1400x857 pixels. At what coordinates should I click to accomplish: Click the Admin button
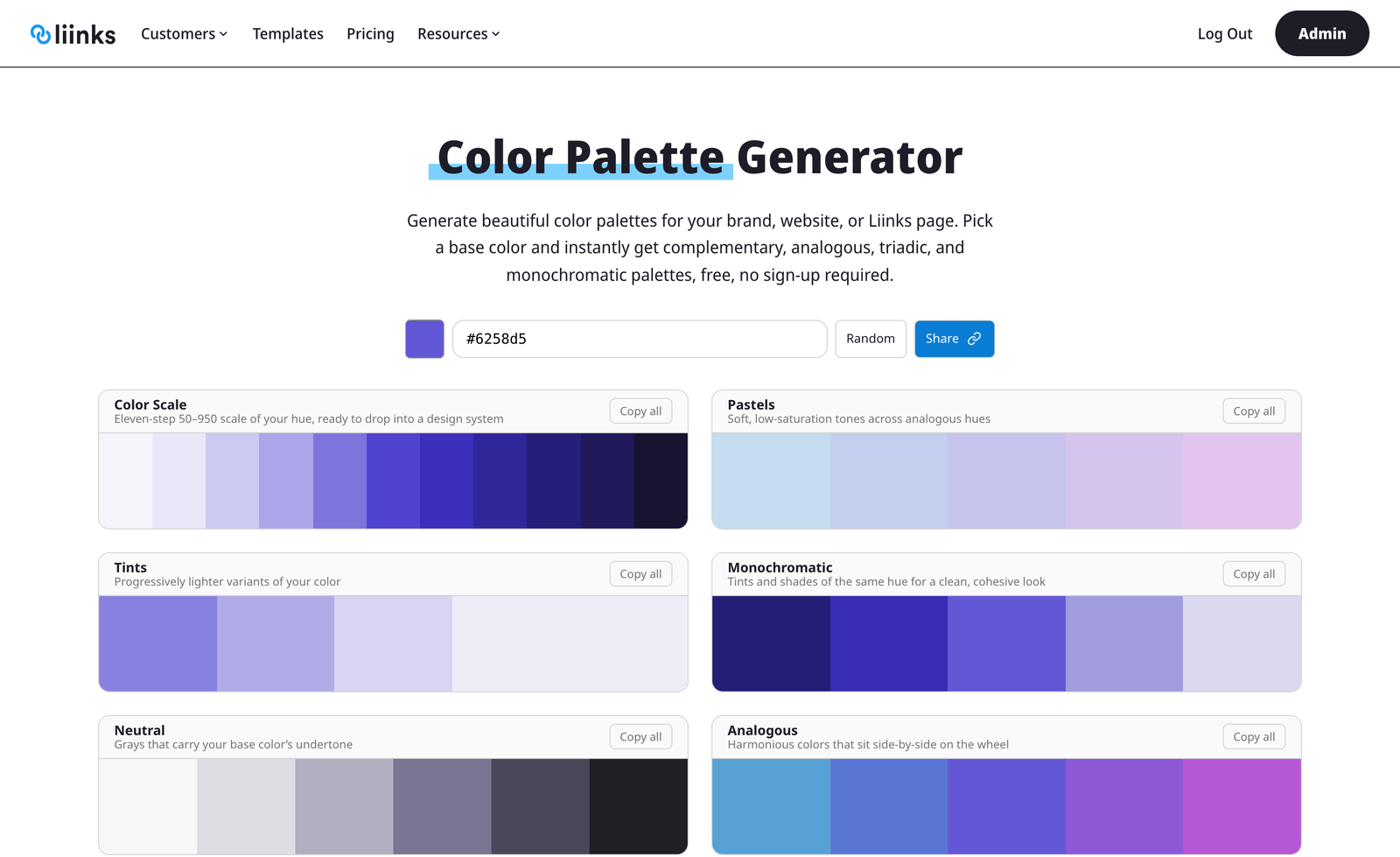pyautogui.click(x=1321, y=33)
